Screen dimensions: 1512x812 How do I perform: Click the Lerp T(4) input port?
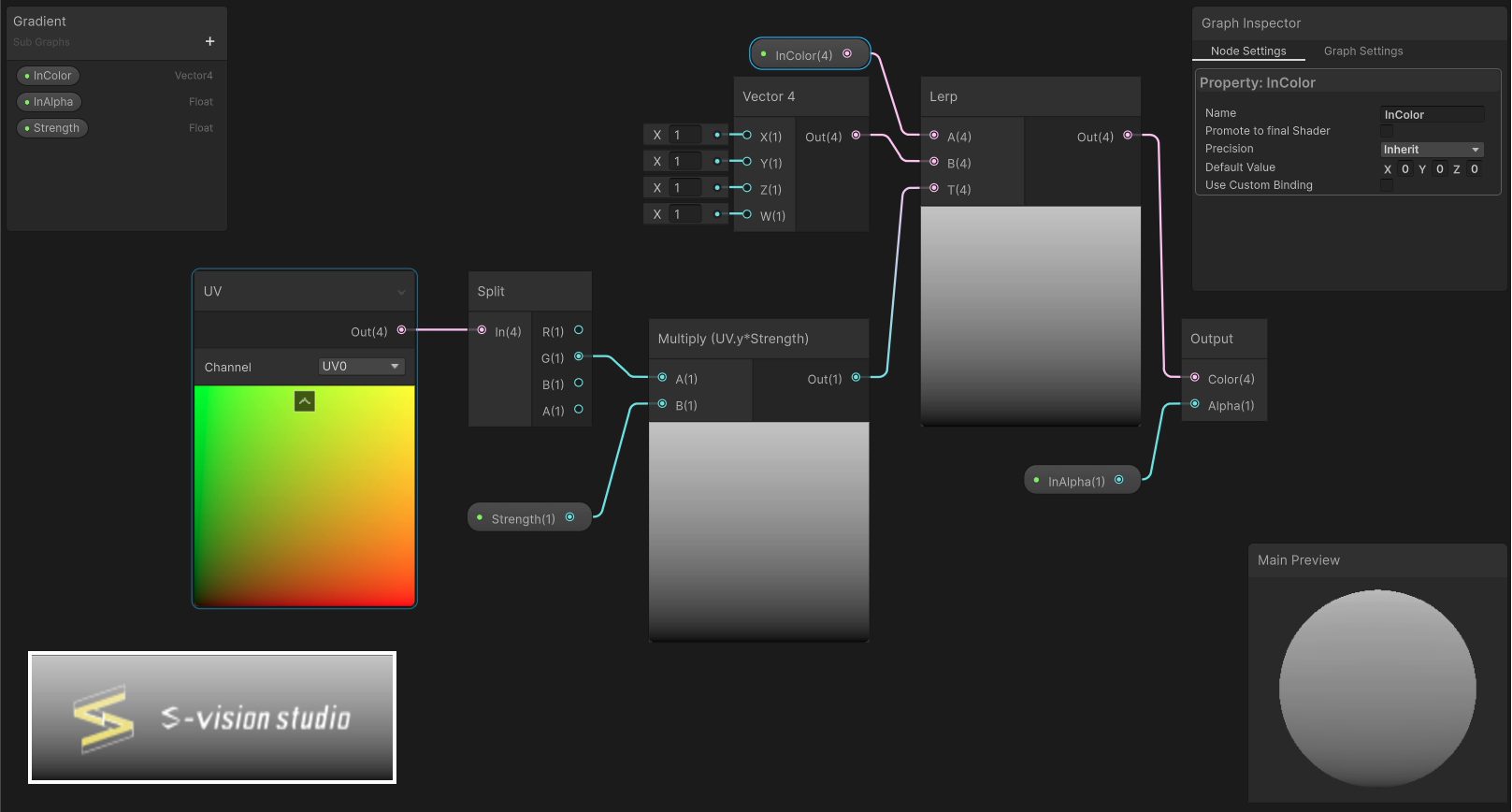[934, 188]
